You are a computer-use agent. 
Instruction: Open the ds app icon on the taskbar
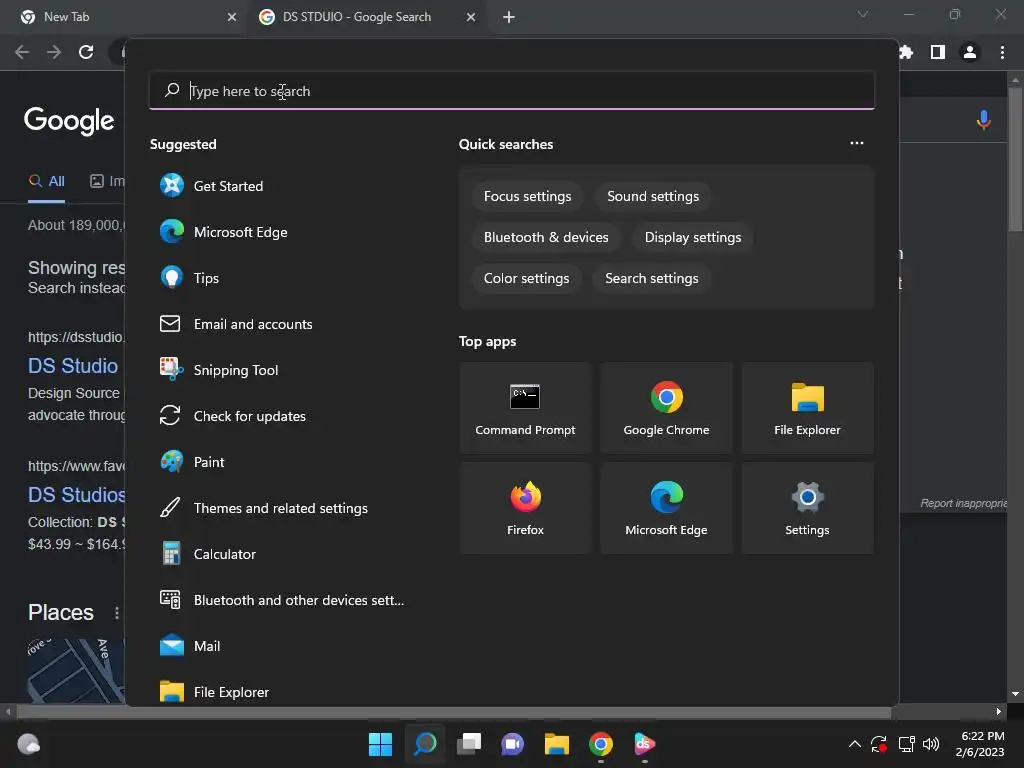coord(645,744)
